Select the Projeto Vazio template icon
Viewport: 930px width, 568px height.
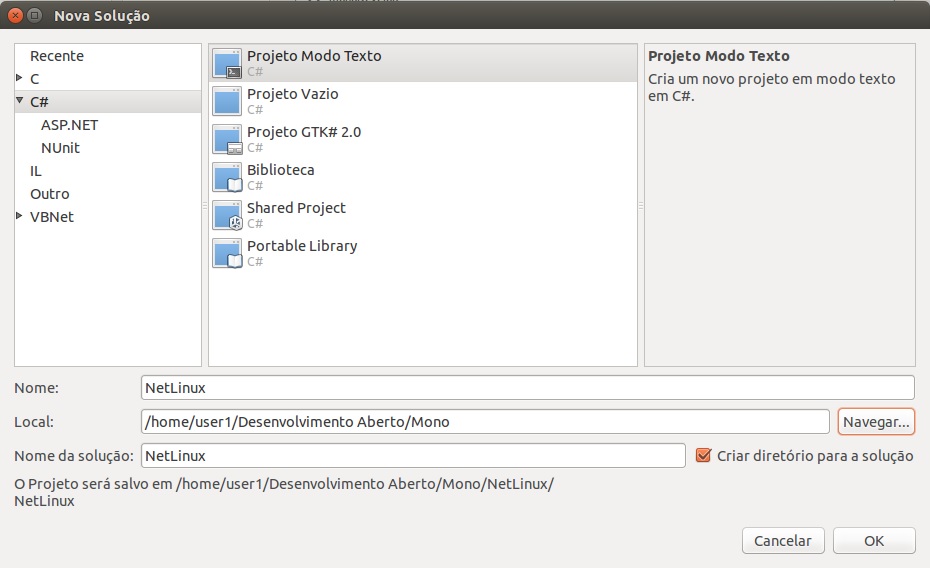228,101
